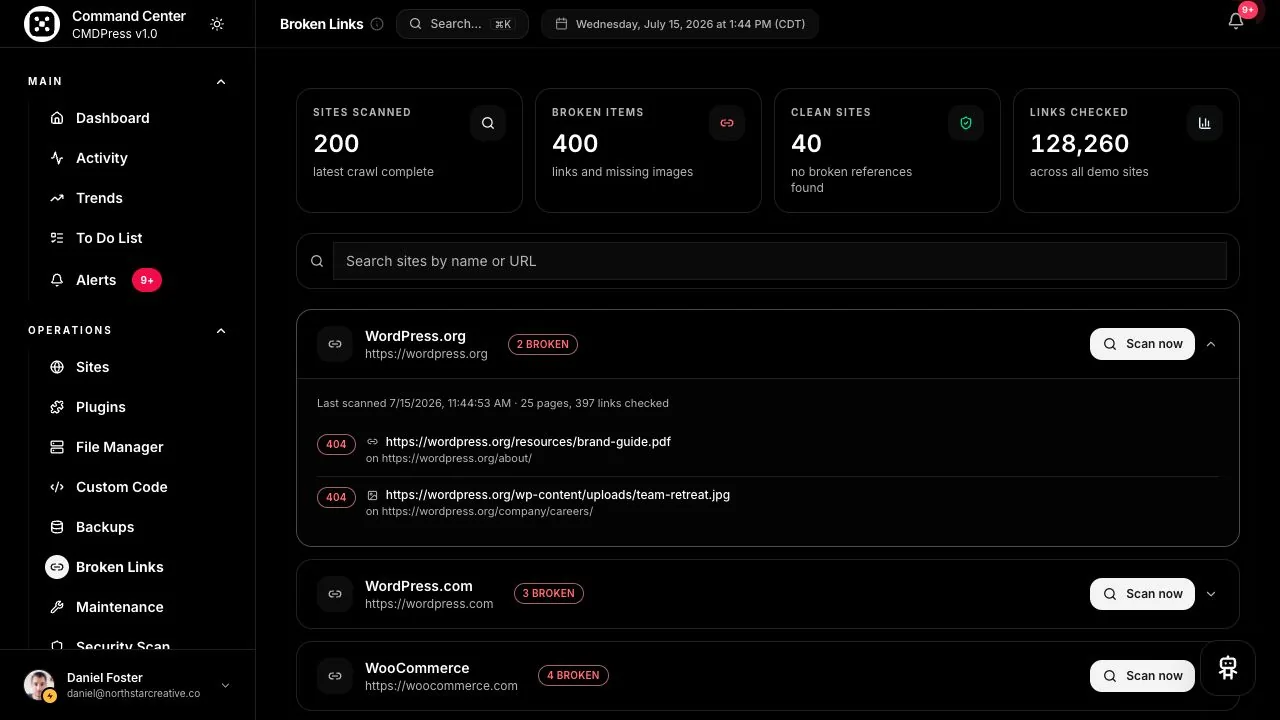Click the Sites globe icon
Screen dimensions: 1280x720
57,367
